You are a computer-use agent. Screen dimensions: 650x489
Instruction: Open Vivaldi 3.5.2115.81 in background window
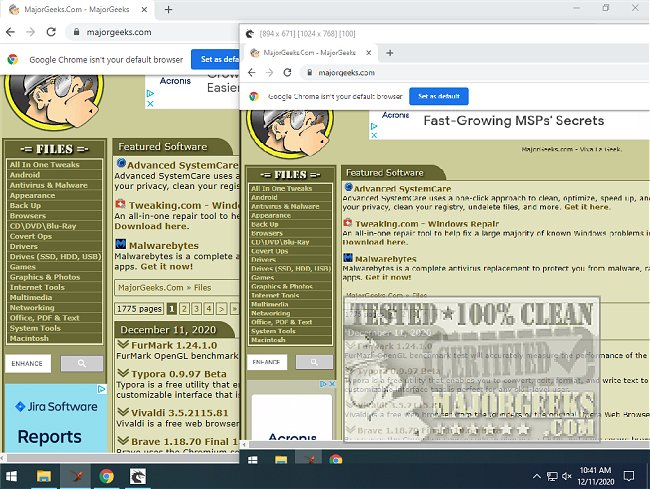coord(179,413)
